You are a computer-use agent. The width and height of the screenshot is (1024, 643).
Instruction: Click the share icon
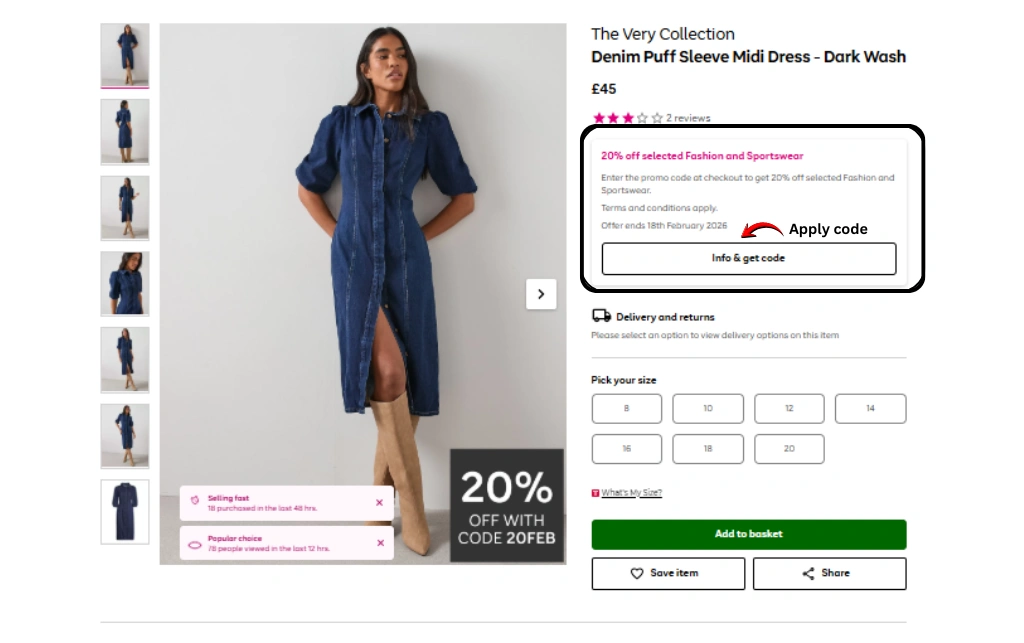click(808, 574)
